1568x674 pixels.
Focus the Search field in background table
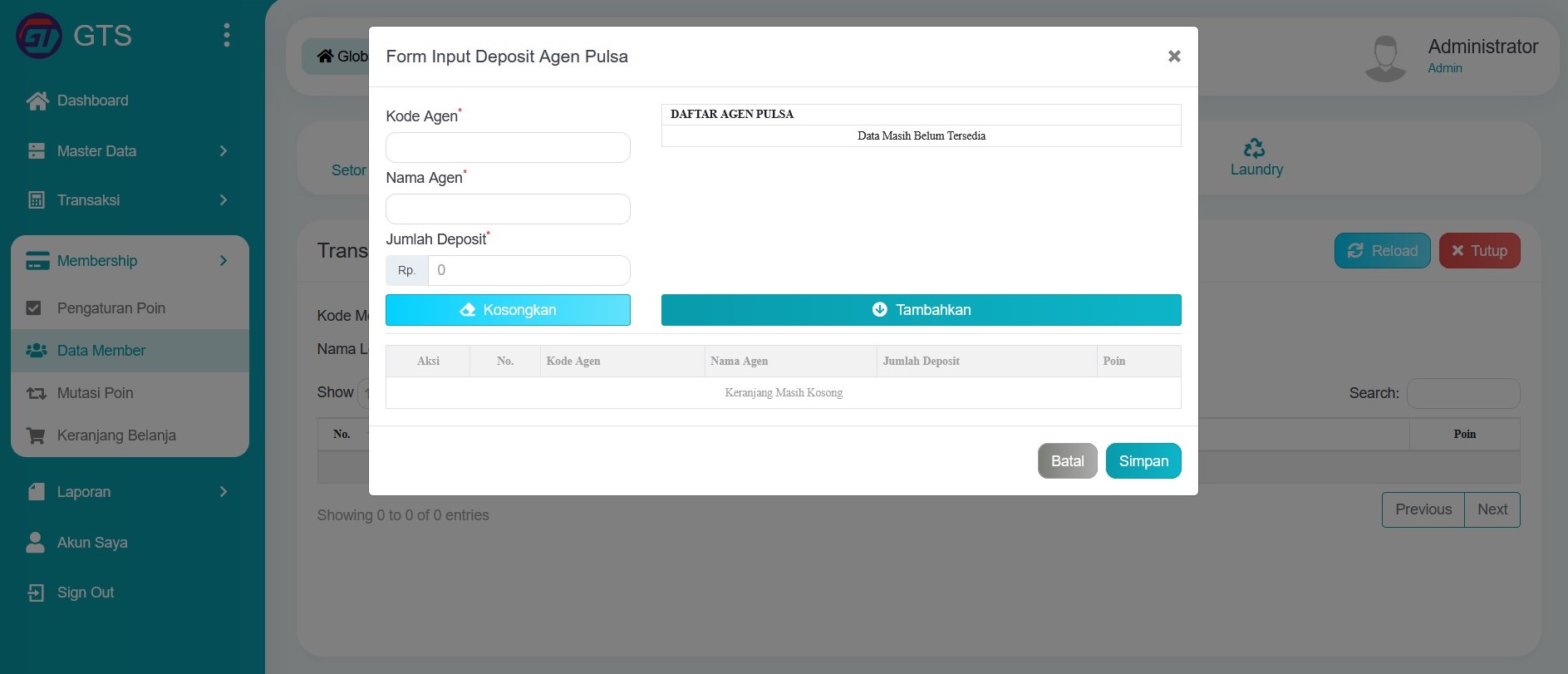1463,393
